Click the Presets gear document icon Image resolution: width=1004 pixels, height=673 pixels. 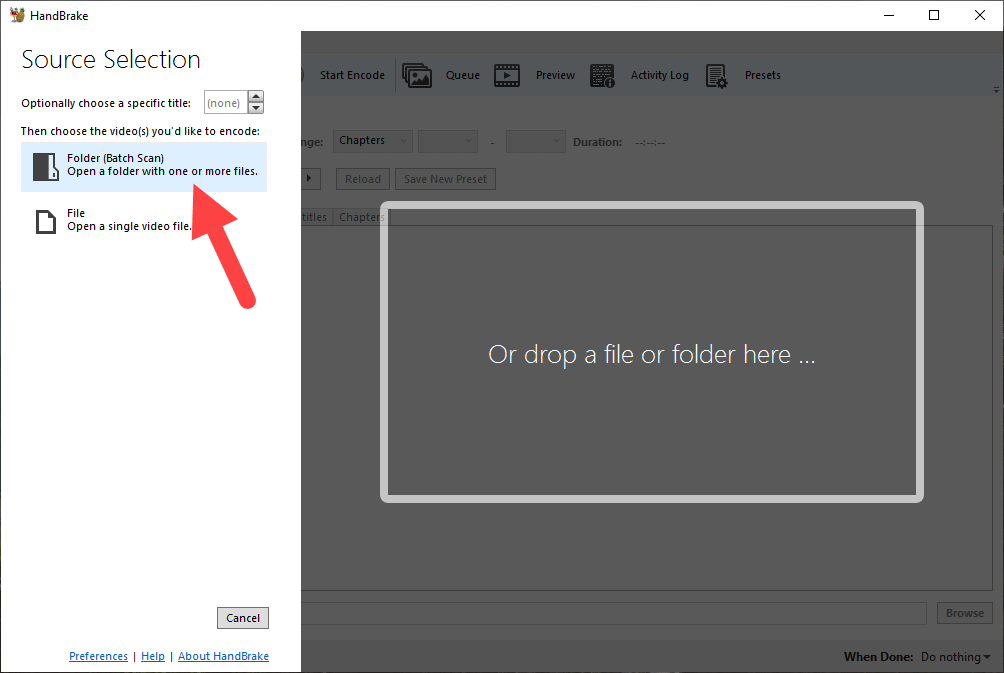(716, 76)
